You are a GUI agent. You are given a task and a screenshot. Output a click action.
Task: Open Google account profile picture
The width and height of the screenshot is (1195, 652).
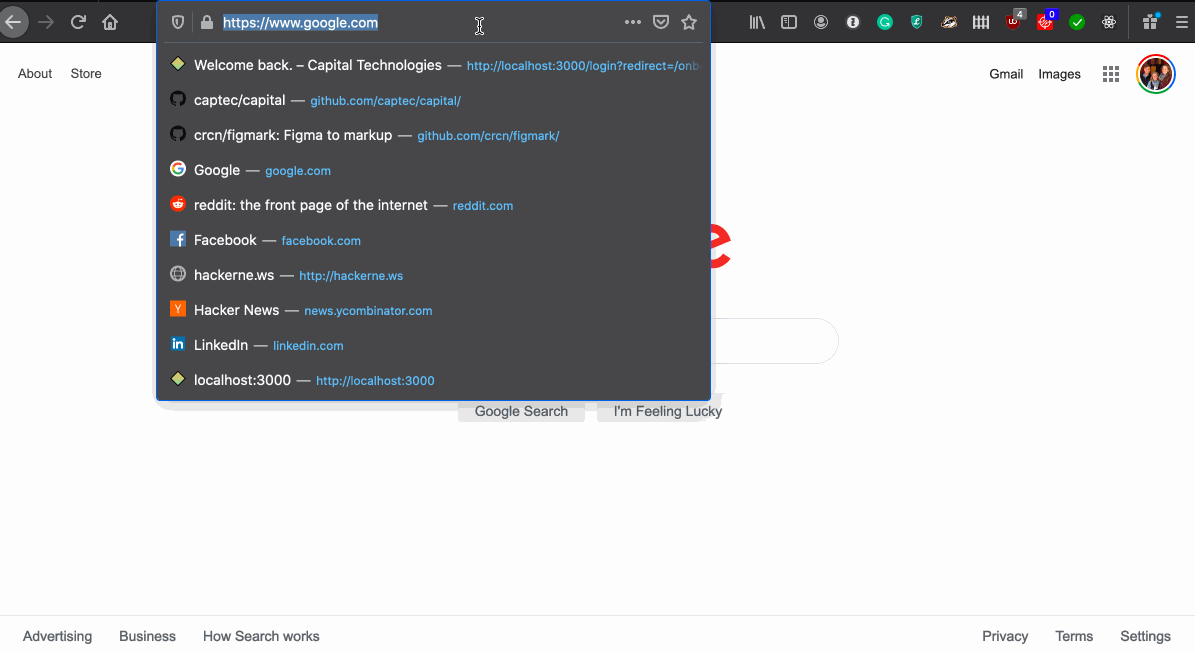click(1155, 74)
